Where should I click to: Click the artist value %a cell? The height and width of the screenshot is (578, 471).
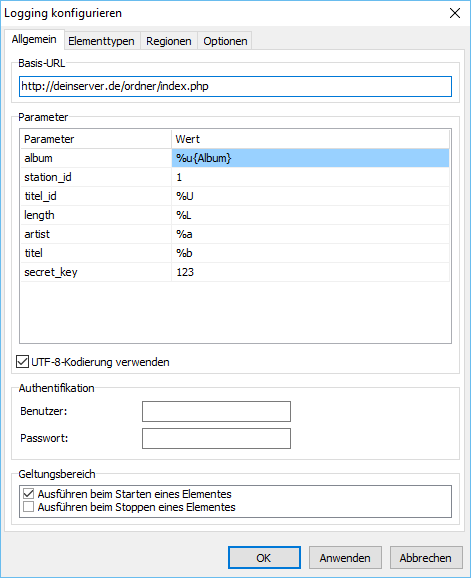click(310, 234)
